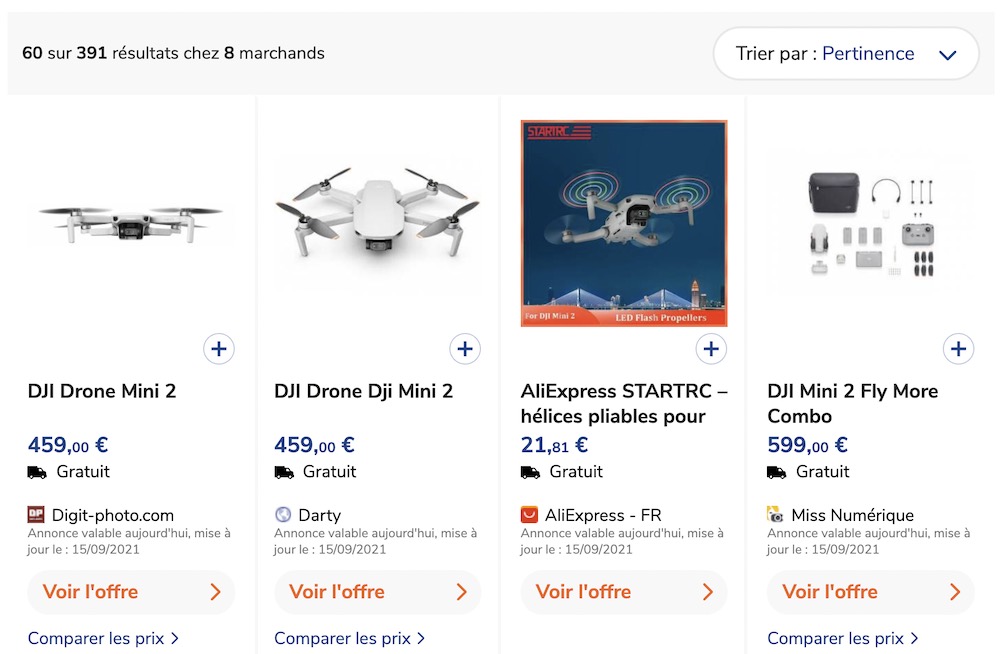Toggle the plus button on DJI Drone Mini 2
The width and height of the screenshot is (1000, 654).
click(218, 348)
